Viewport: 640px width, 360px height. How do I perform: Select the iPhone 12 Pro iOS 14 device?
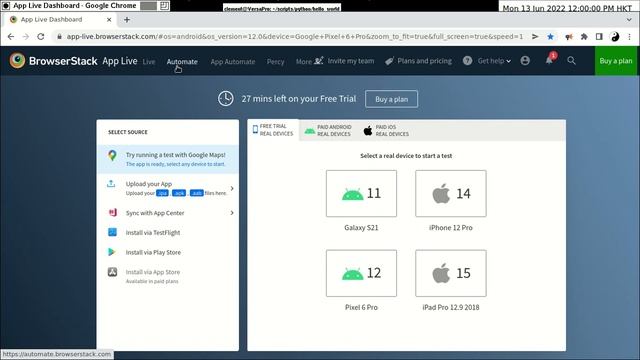(x=451, y=193)
